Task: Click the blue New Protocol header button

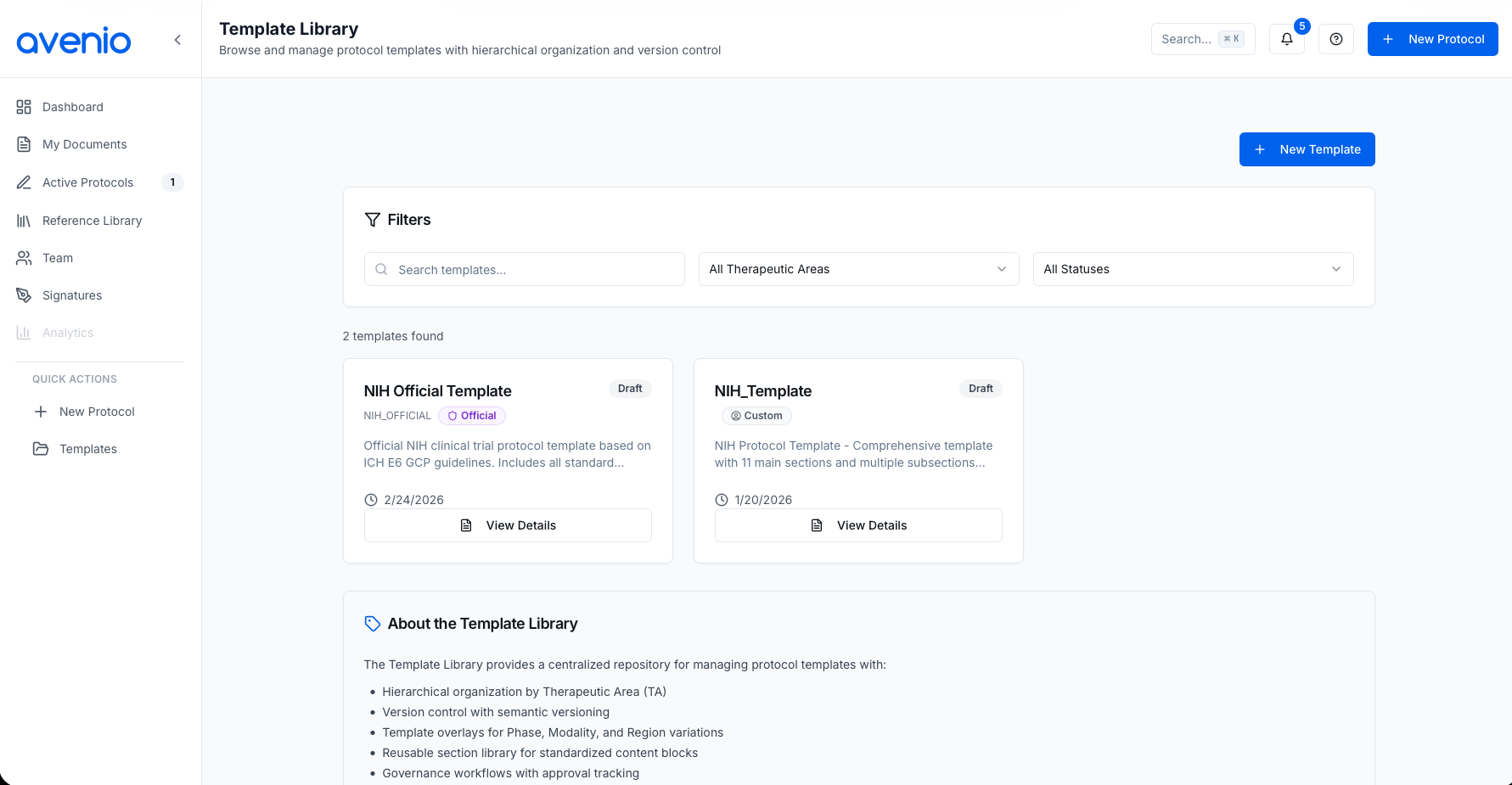Action: click(1432, 39)
